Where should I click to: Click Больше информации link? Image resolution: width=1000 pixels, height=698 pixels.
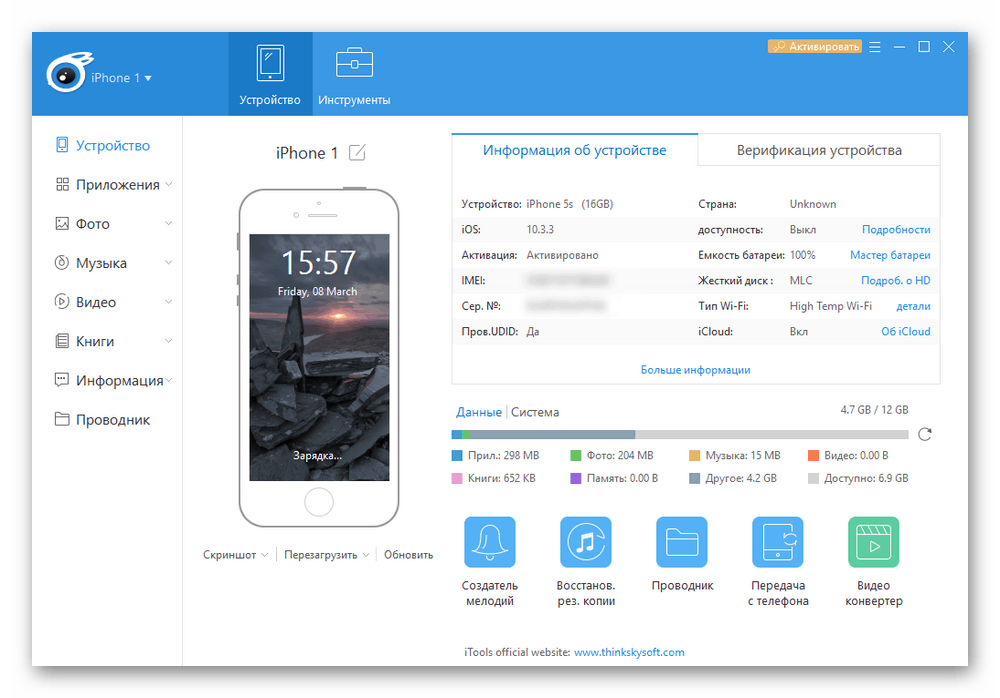[x=696, y=370]
